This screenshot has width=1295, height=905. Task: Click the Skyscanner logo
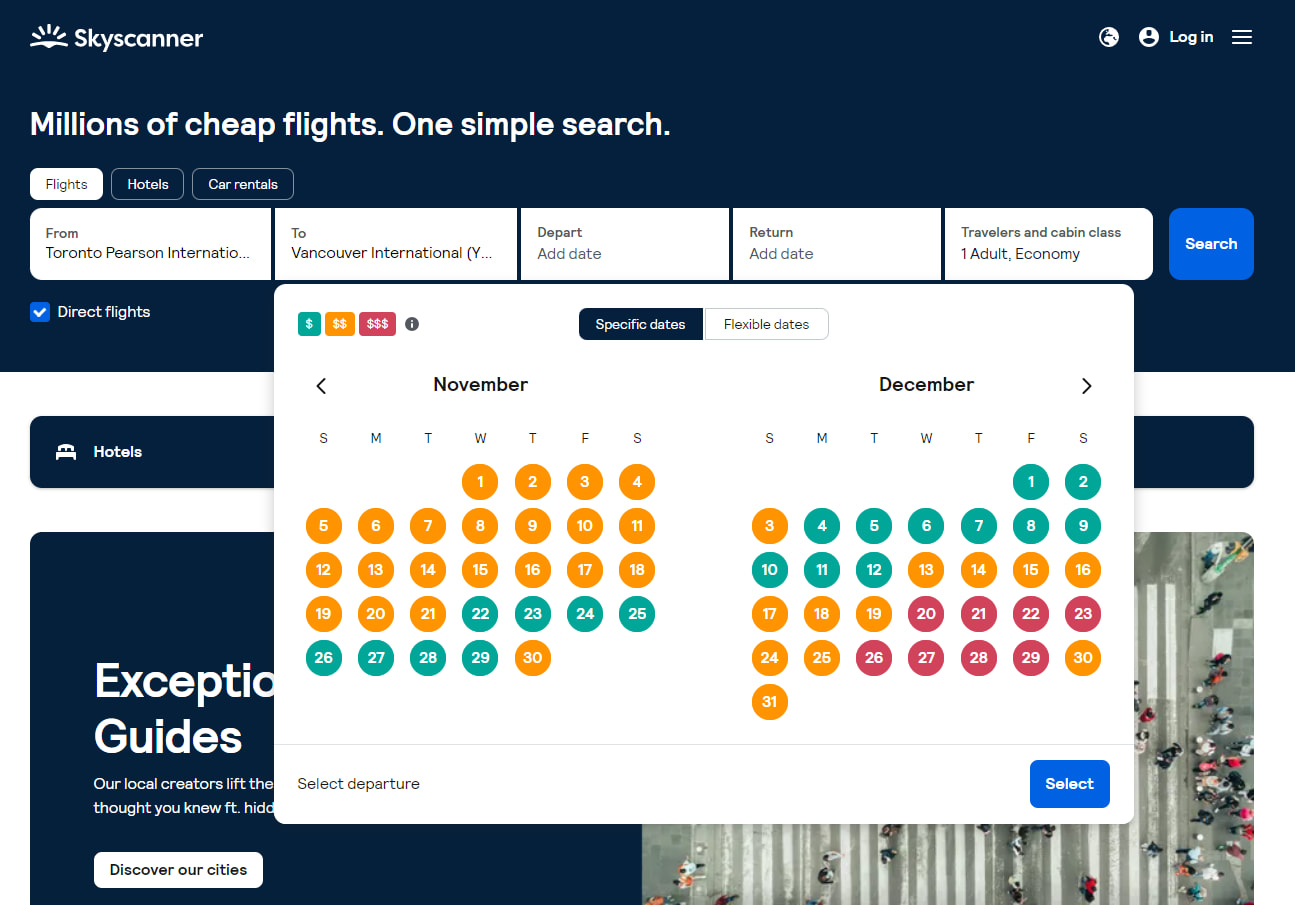[x=116, y=37]
